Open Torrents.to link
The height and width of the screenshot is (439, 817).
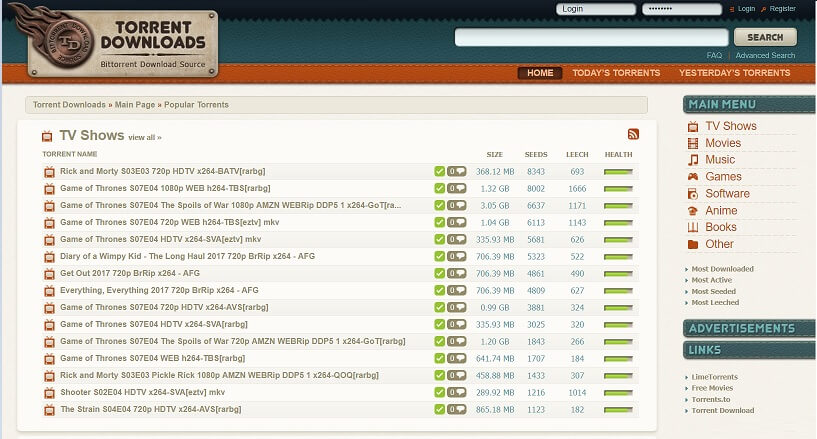coord(711,400)
